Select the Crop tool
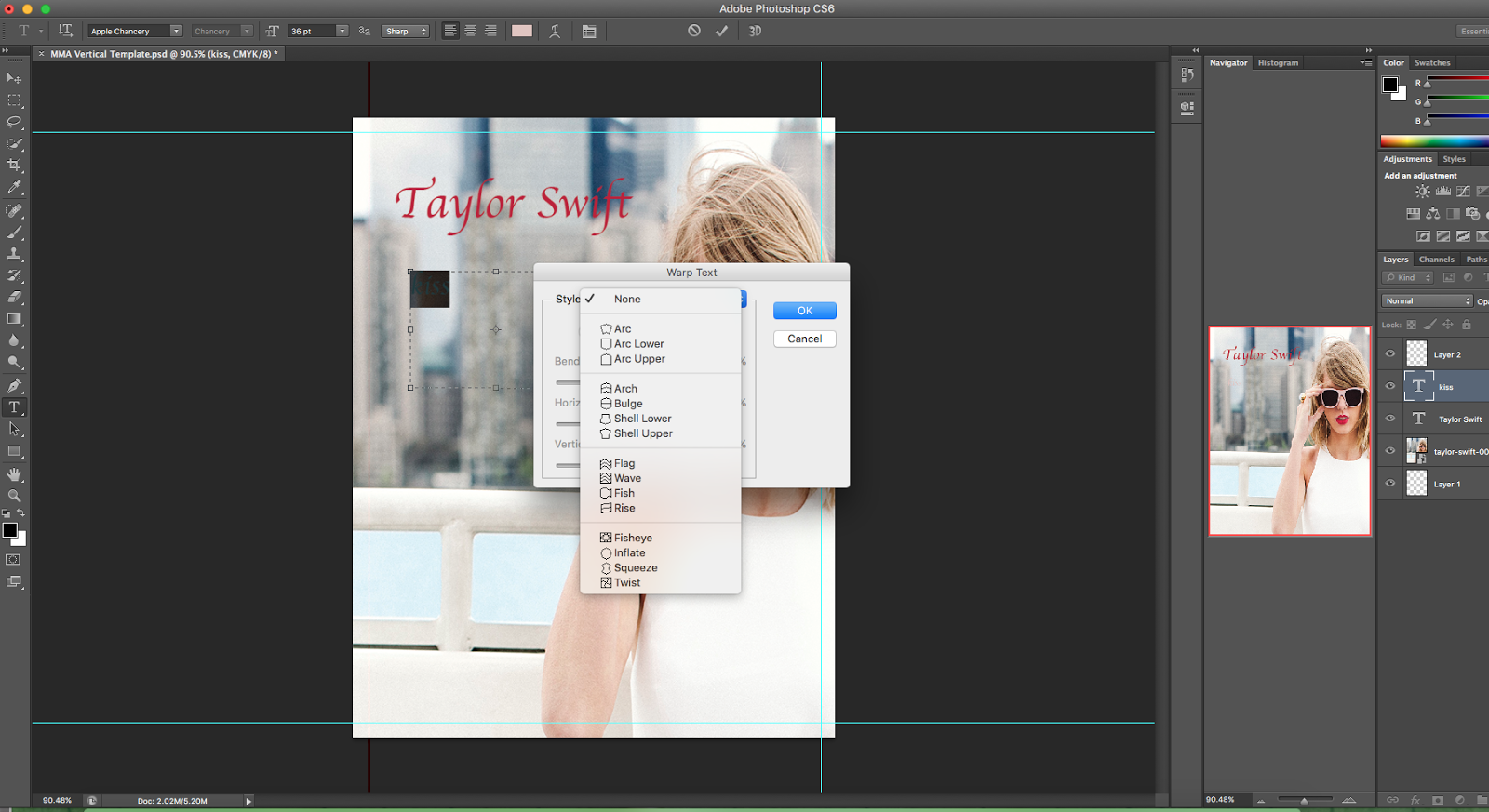 click(x=14, y=166)
